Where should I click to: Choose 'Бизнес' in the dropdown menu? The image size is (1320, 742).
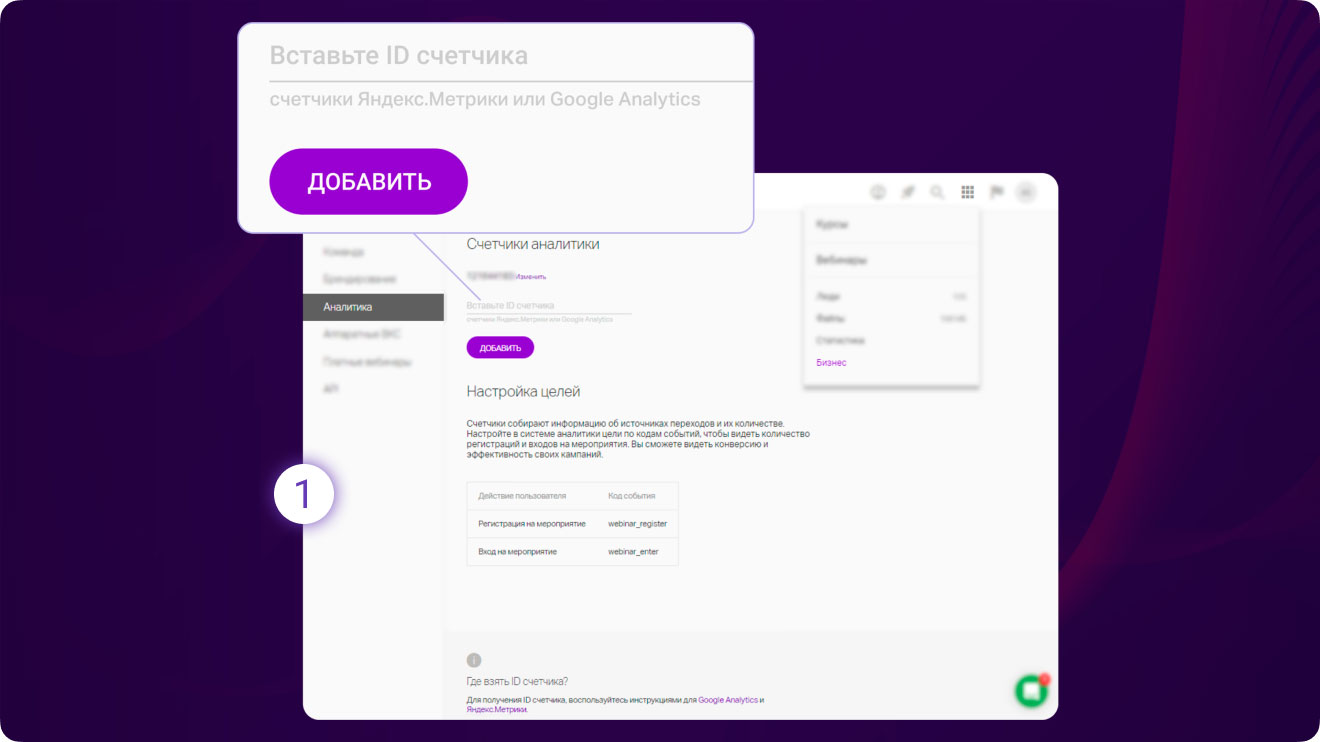coord(831,362)
